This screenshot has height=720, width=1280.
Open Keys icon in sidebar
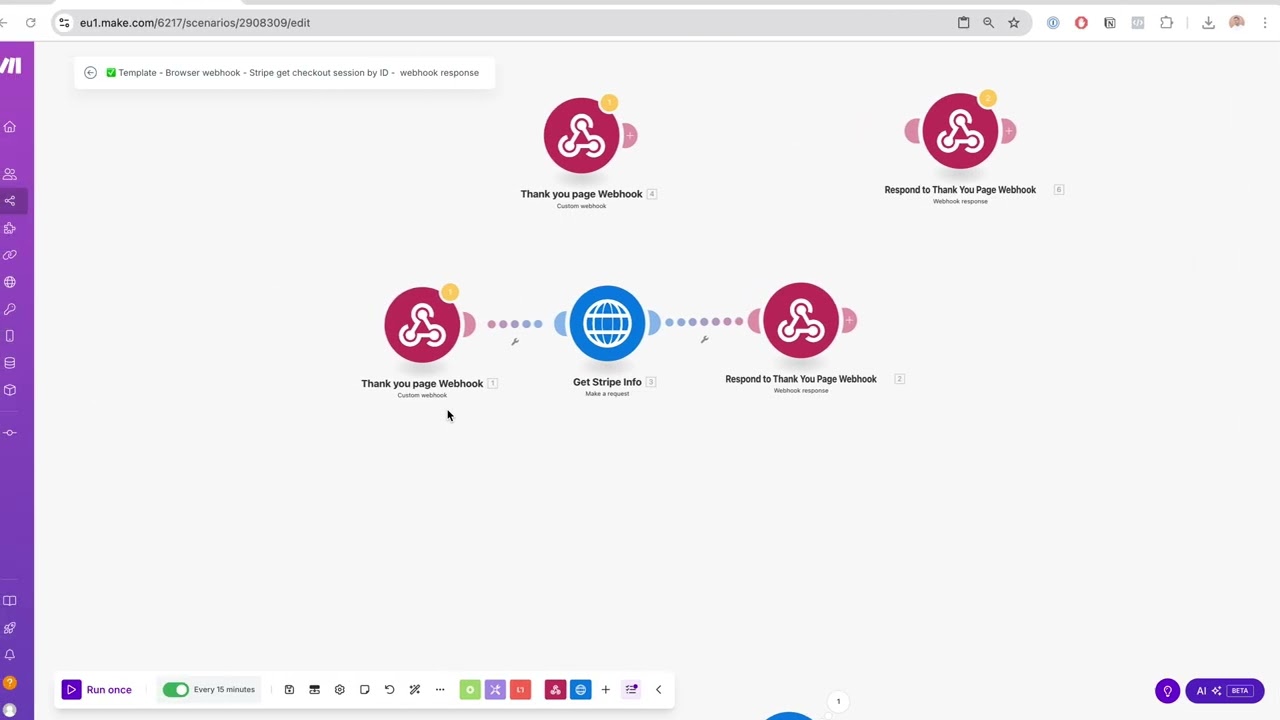coord(10,309)
